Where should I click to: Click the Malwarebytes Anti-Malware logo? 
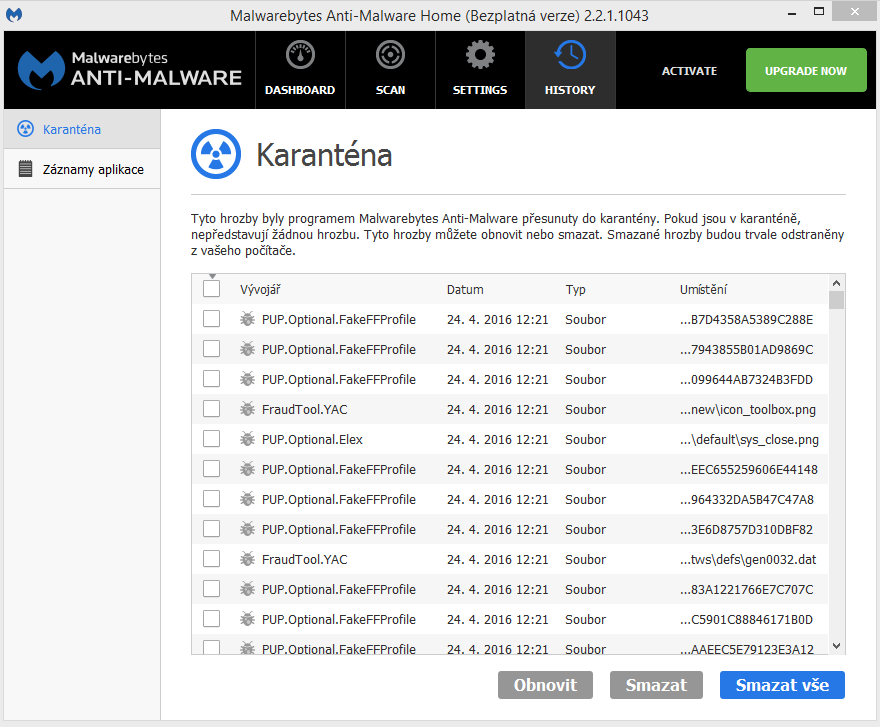pyautogui.click(x=130, y=70)
